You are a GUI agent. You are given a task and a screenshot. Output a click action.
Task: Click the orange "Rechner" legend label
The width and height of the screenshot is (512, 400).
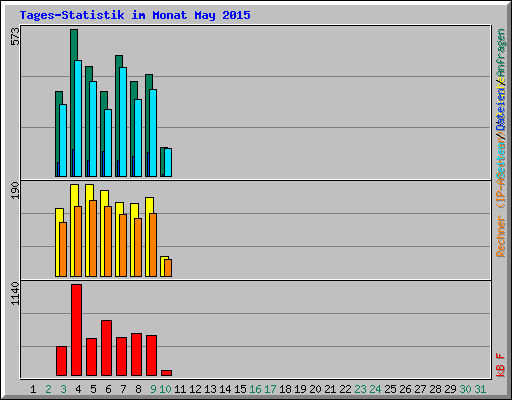(x=501, y=236)
